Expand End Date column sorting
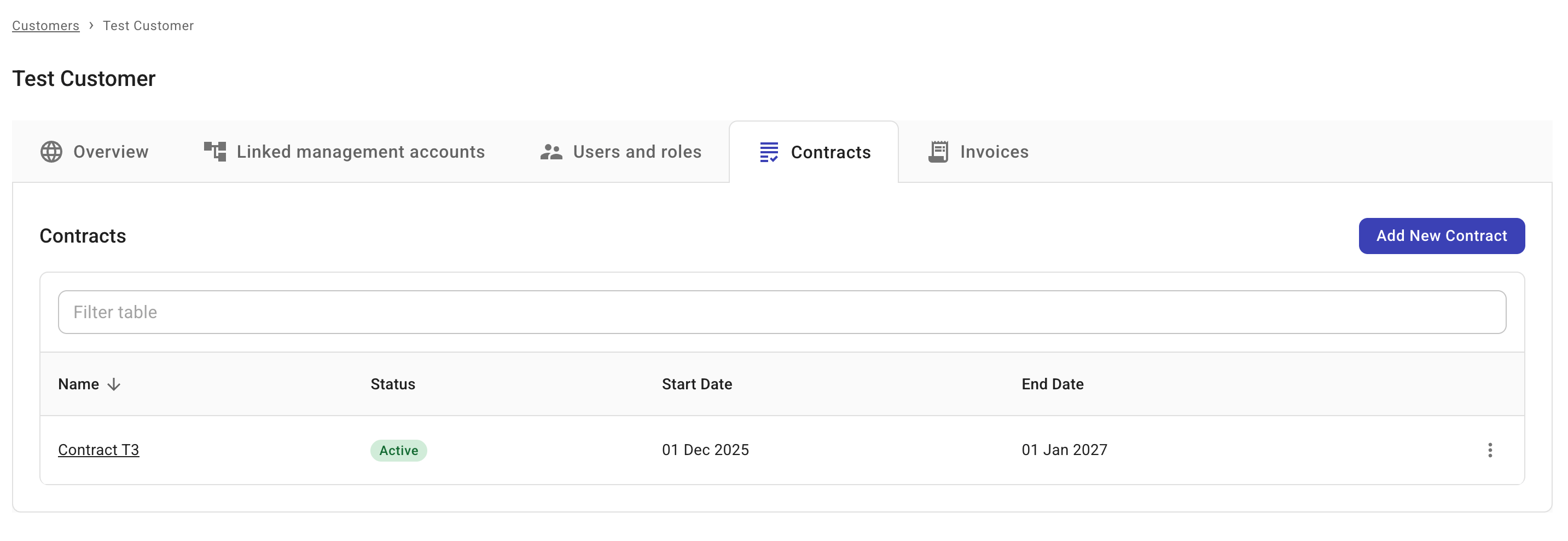Image resolution: width=1568 pixels, height=541 pixels. (1053, 384)
